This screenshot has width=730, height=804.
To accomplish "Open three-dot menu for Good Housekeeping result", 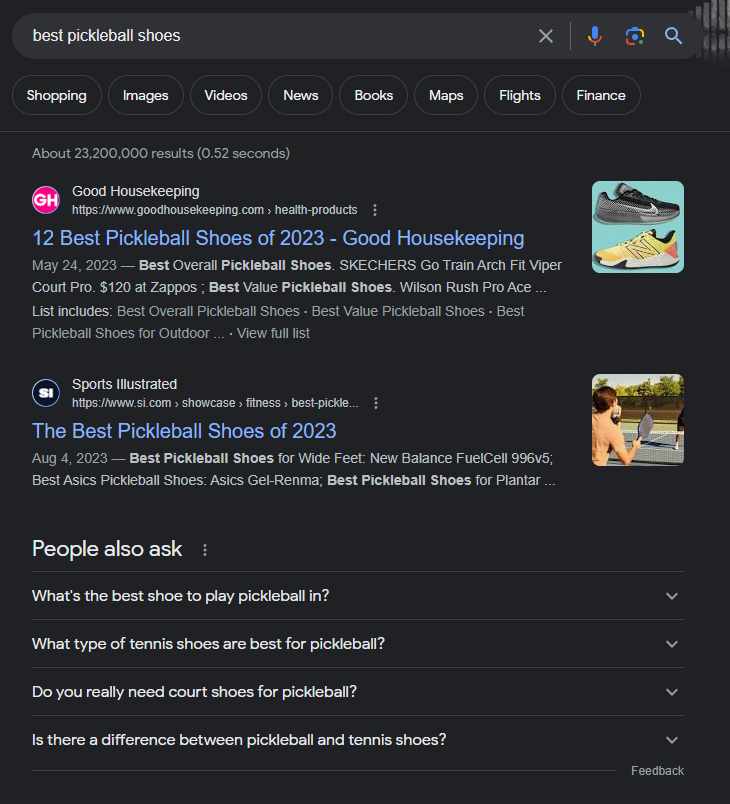I will 375,210.
